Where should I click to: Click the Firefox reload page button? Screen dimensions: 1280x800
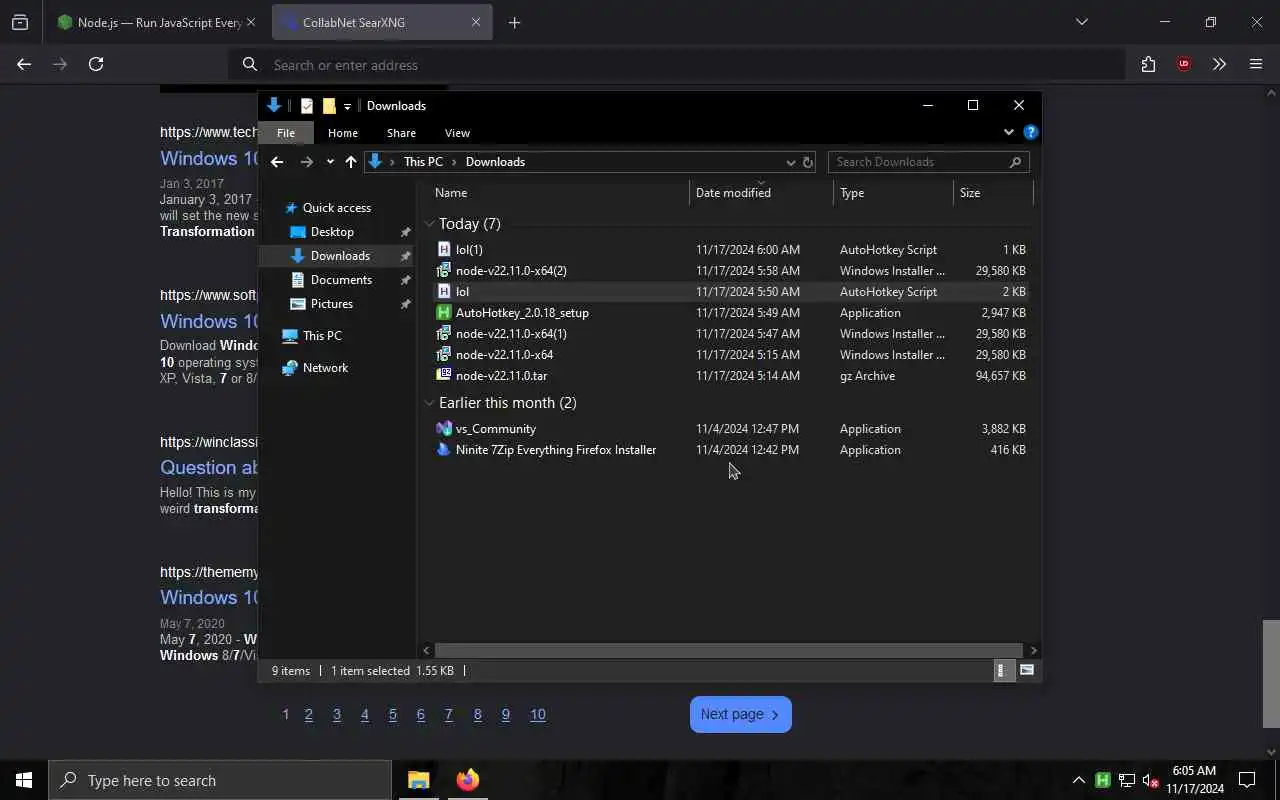tap(96, 64)
